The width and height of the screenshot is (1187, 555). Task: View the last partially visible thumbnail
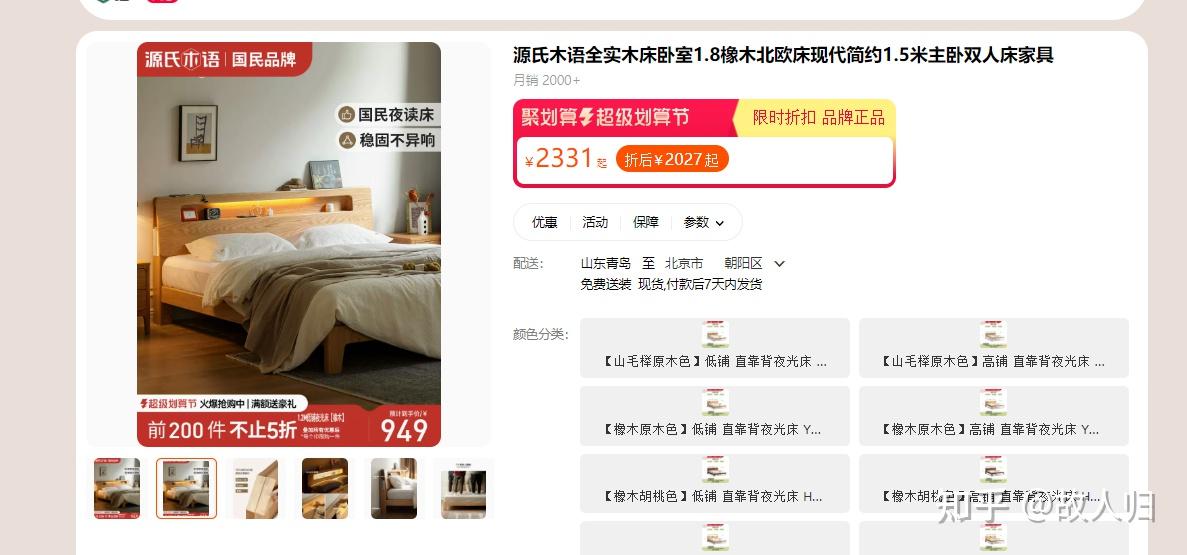point(463,488)
